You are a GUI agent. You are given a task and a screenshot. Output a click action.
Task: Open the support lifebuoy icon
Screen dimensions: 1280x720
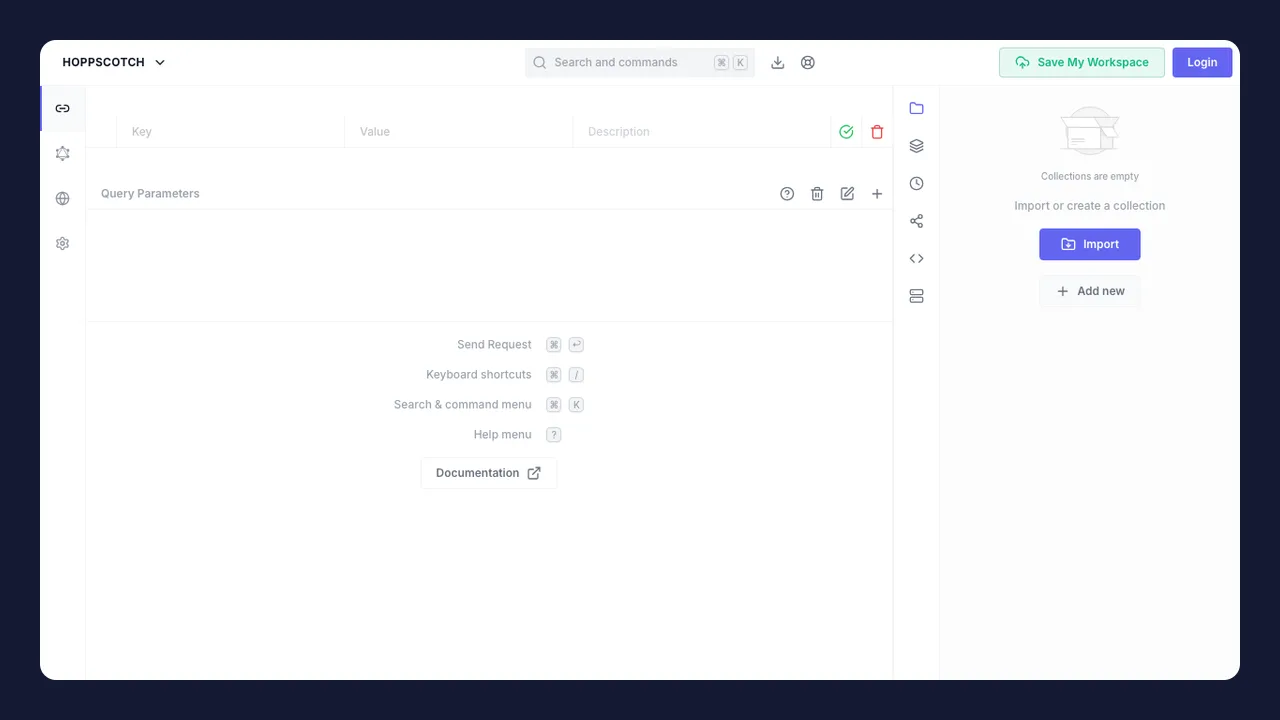pos(808,62)
